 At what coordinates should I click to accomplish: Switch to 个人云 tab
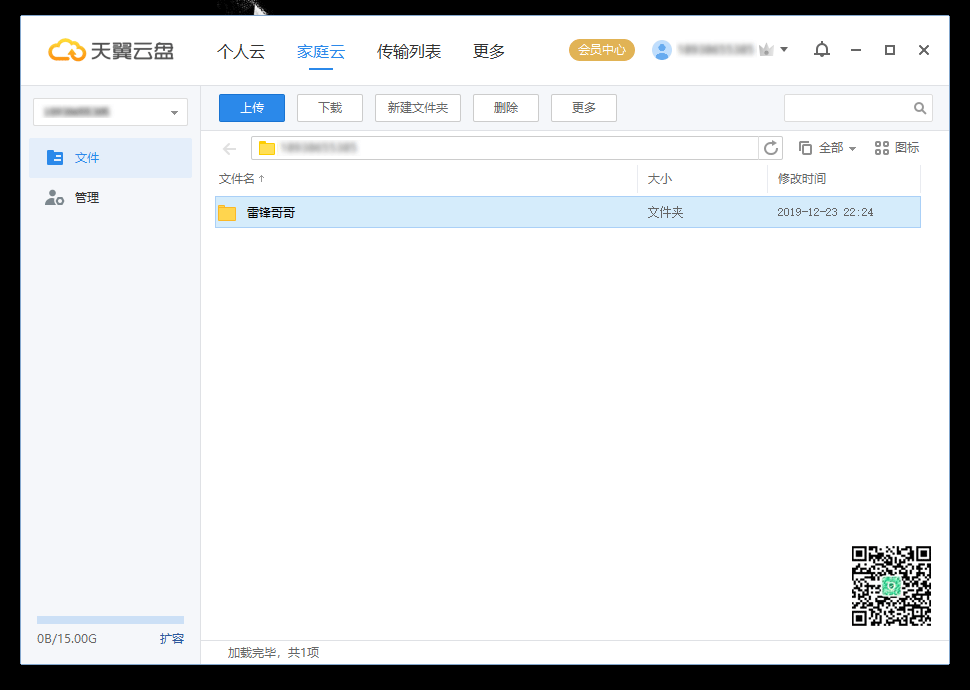click(x=241, y=52)
